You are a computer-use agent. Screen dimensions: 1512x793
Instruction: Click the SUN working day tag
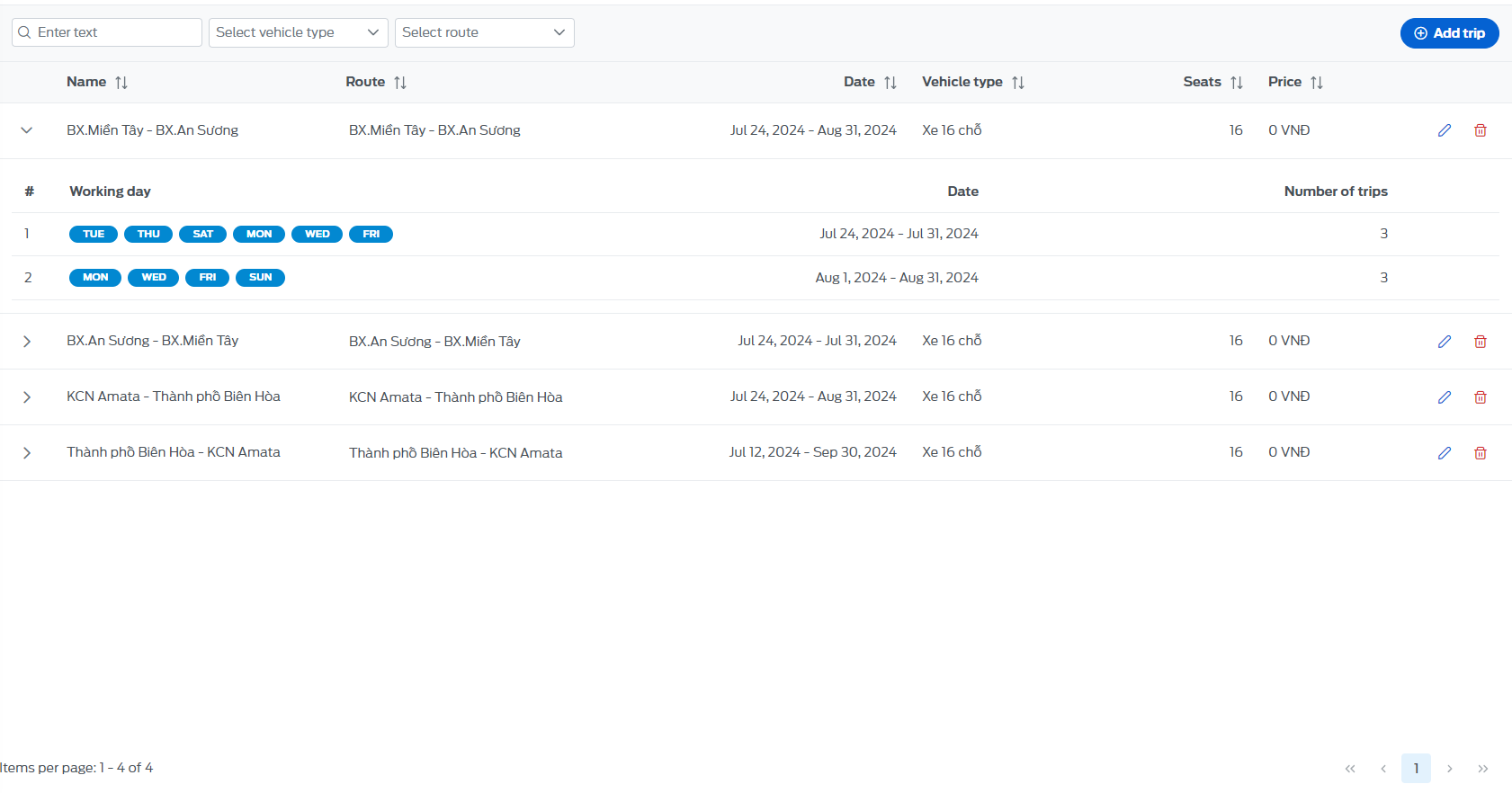coord(260,278)
